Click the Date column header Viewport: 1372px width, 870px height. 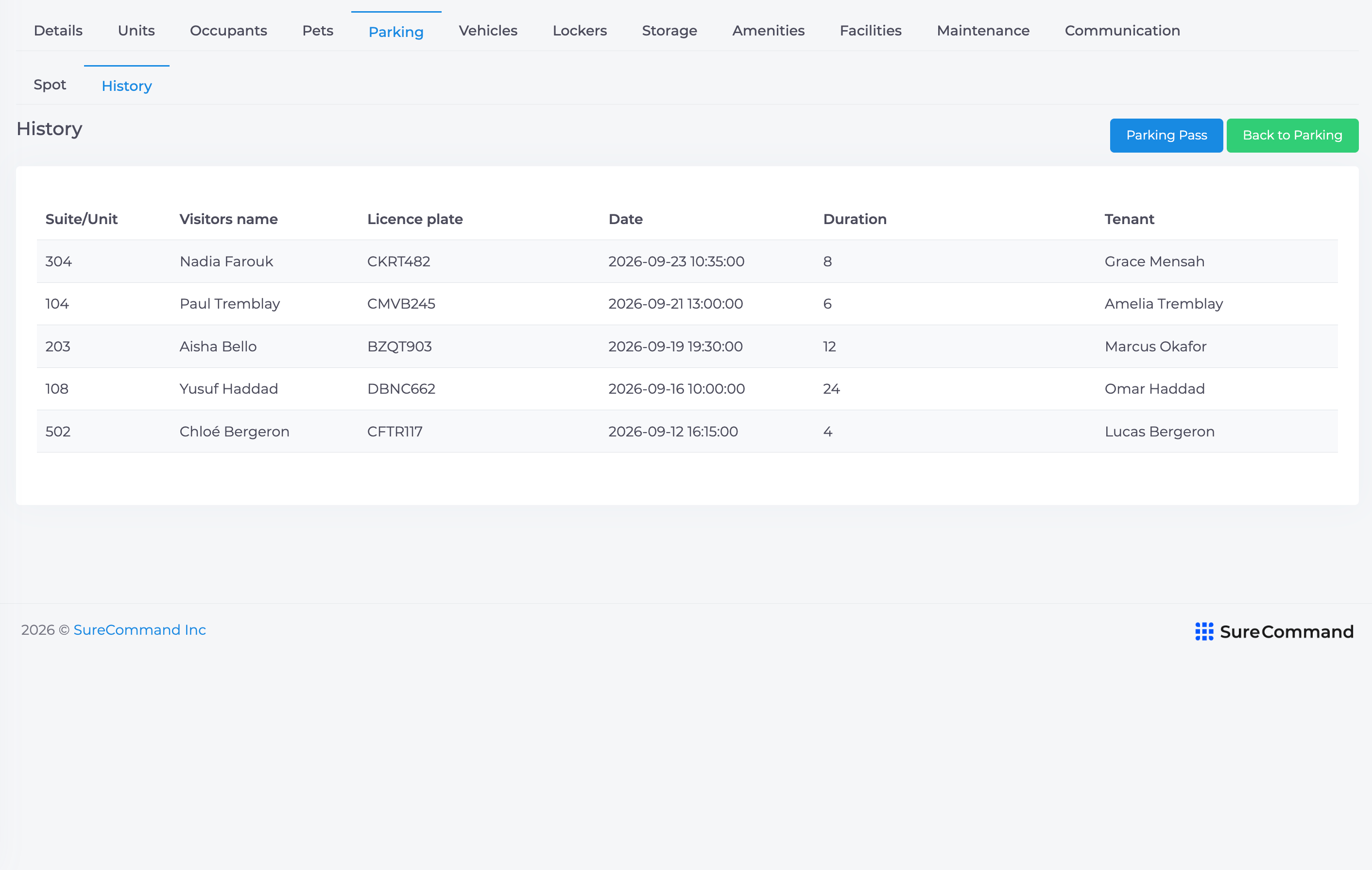point(626,219)
